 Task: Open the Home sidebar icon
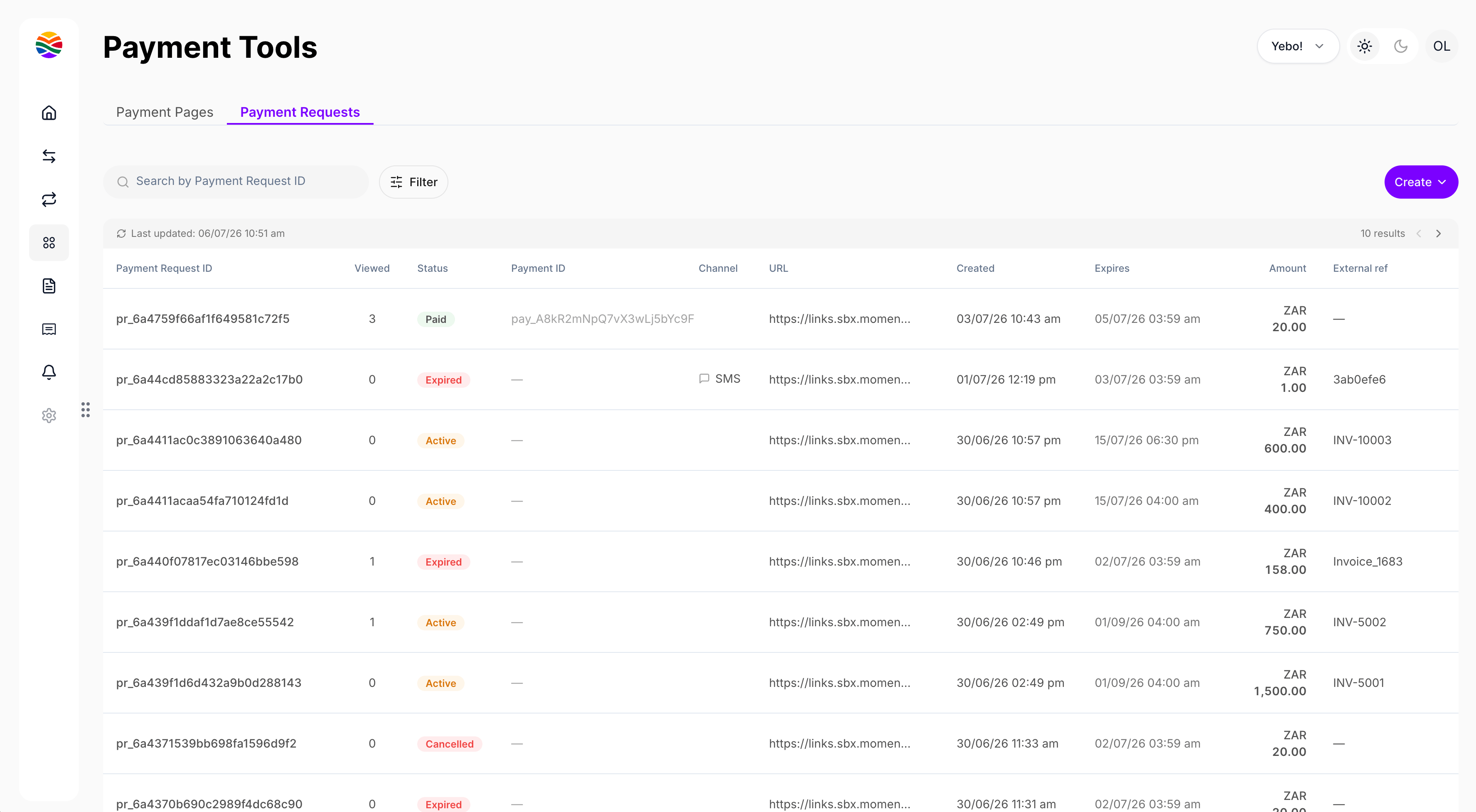pos(49,113)
